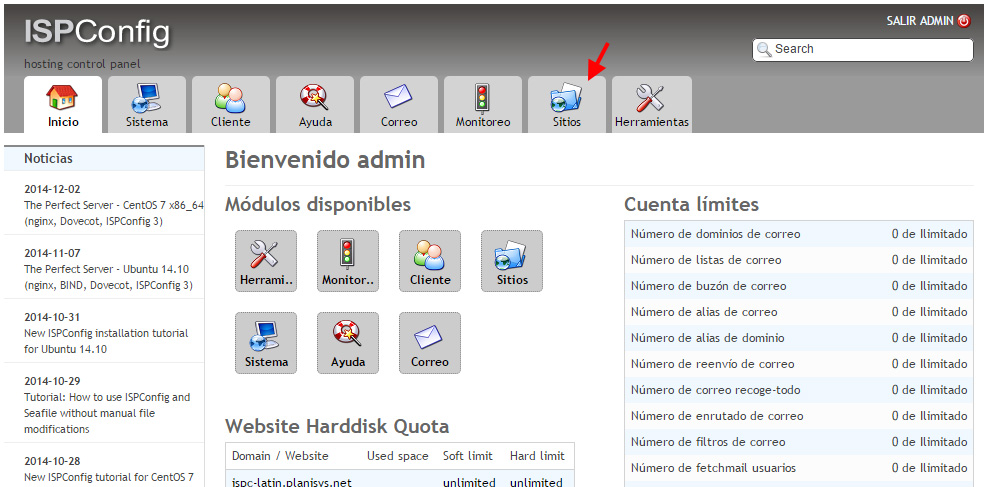
Task: Click the magnifier icon in search box
Action: click(764, 49)
